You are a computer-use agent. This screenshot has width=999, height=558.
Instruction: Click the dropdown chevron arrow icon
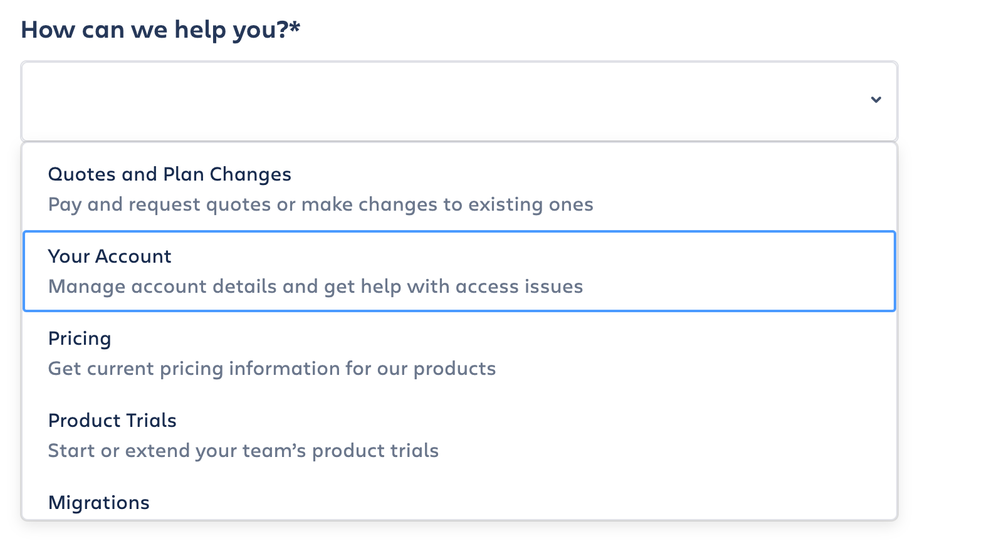(875, 100)
